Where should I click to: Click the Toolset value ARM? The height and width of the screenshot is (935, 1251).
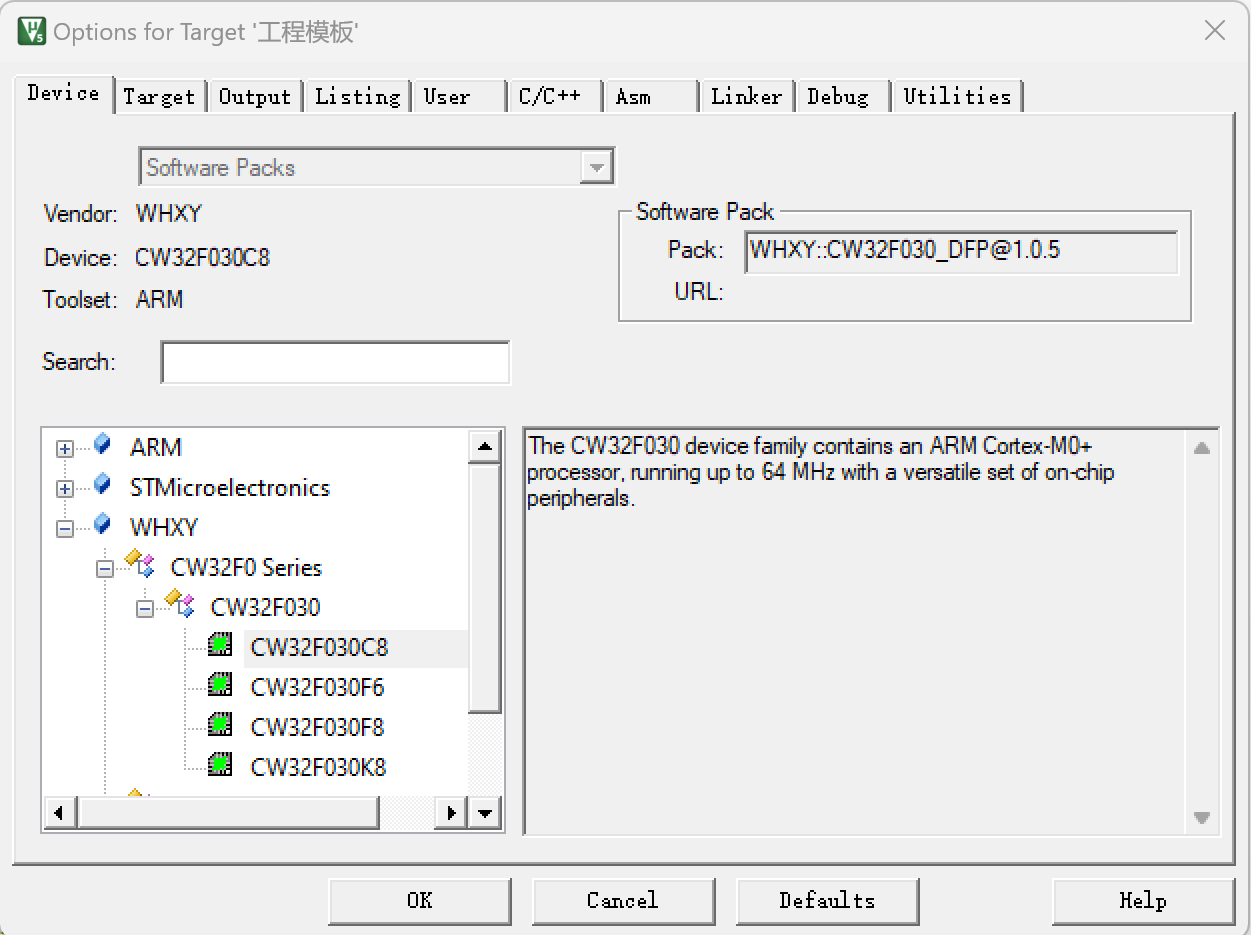coord(159,300)
